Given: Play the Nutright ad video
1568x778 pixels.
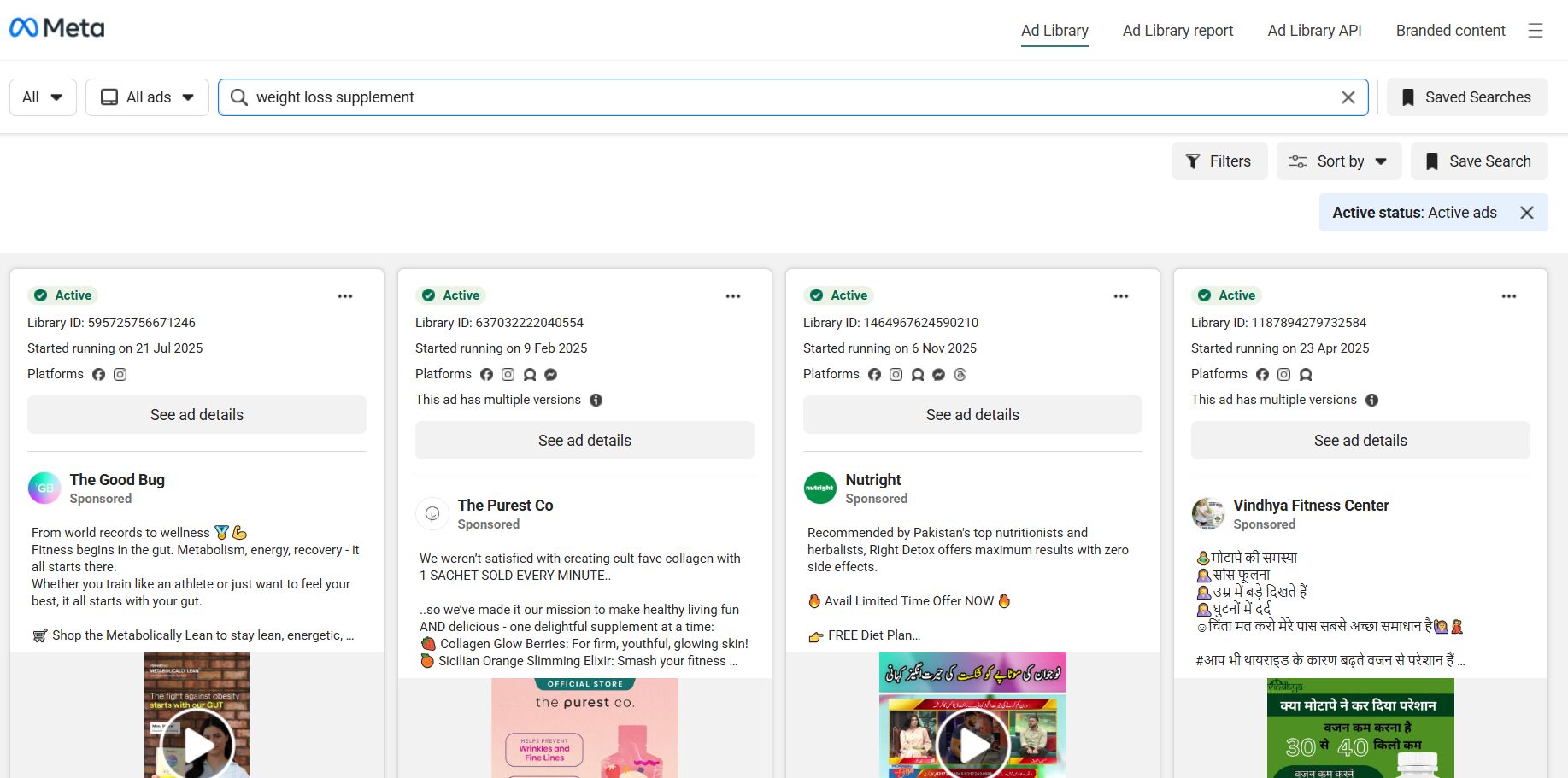Looking at the screenshot, I should 973,745.
